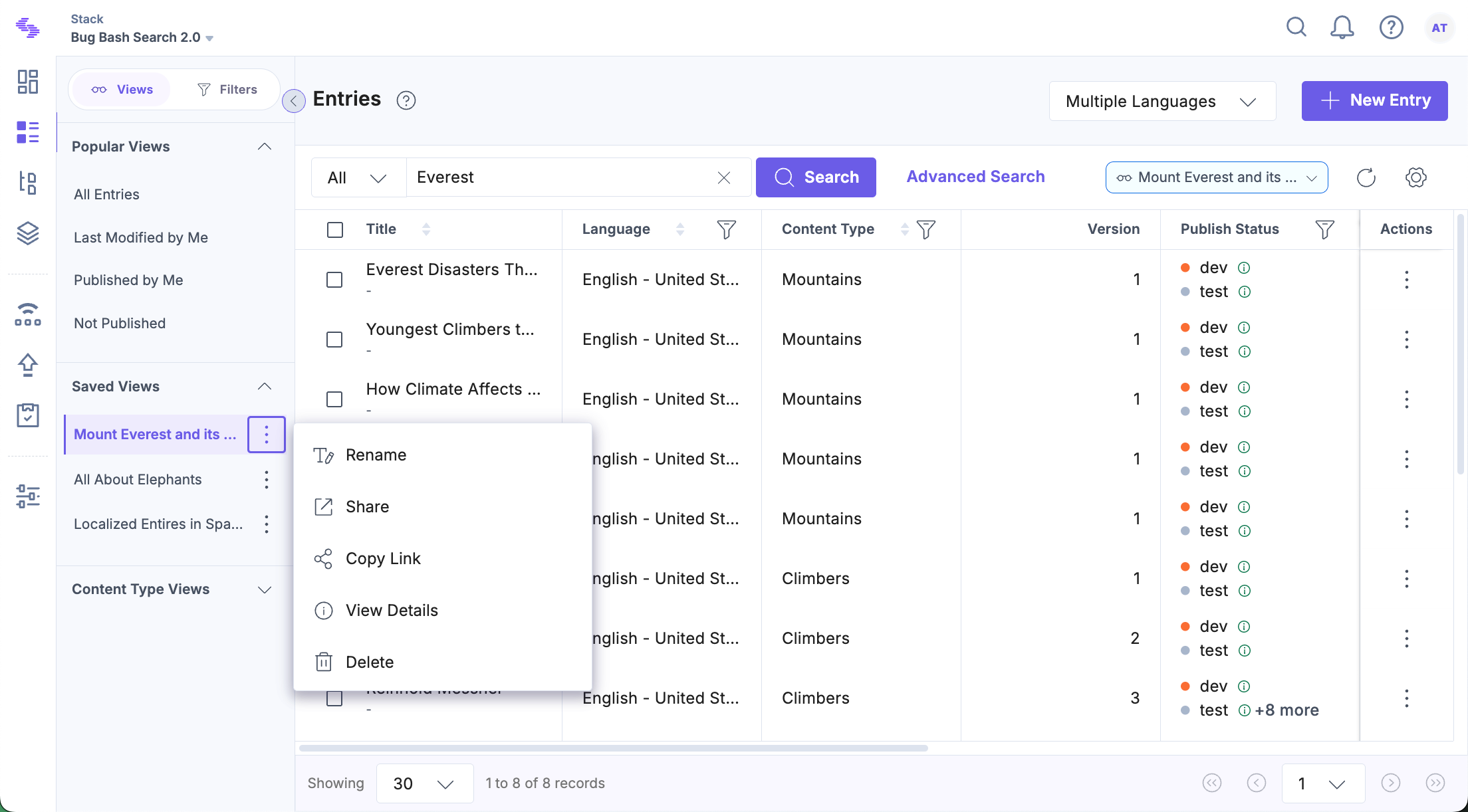Choose Share from the context menu
Screen dimensions: 1468x812
pyautogui.click(x=443, y=507)
